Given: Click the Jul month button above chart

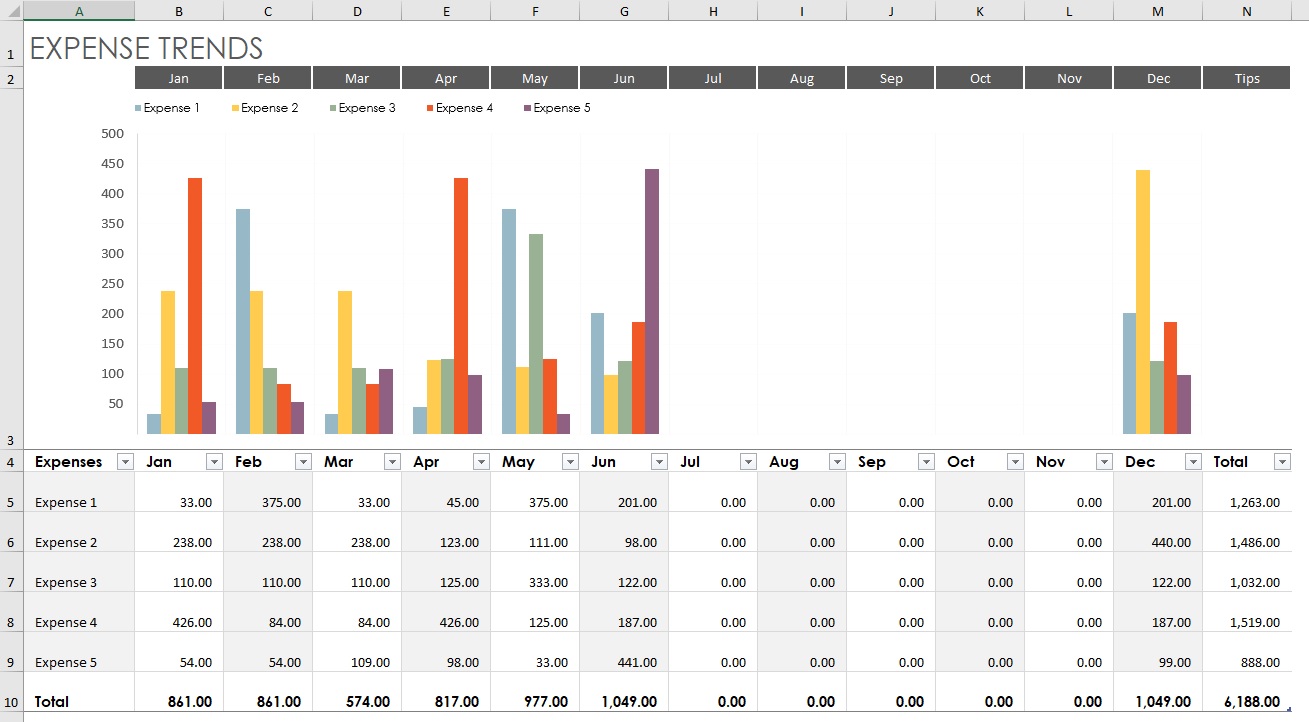Looking at the screenshot, I should (713, 78).
